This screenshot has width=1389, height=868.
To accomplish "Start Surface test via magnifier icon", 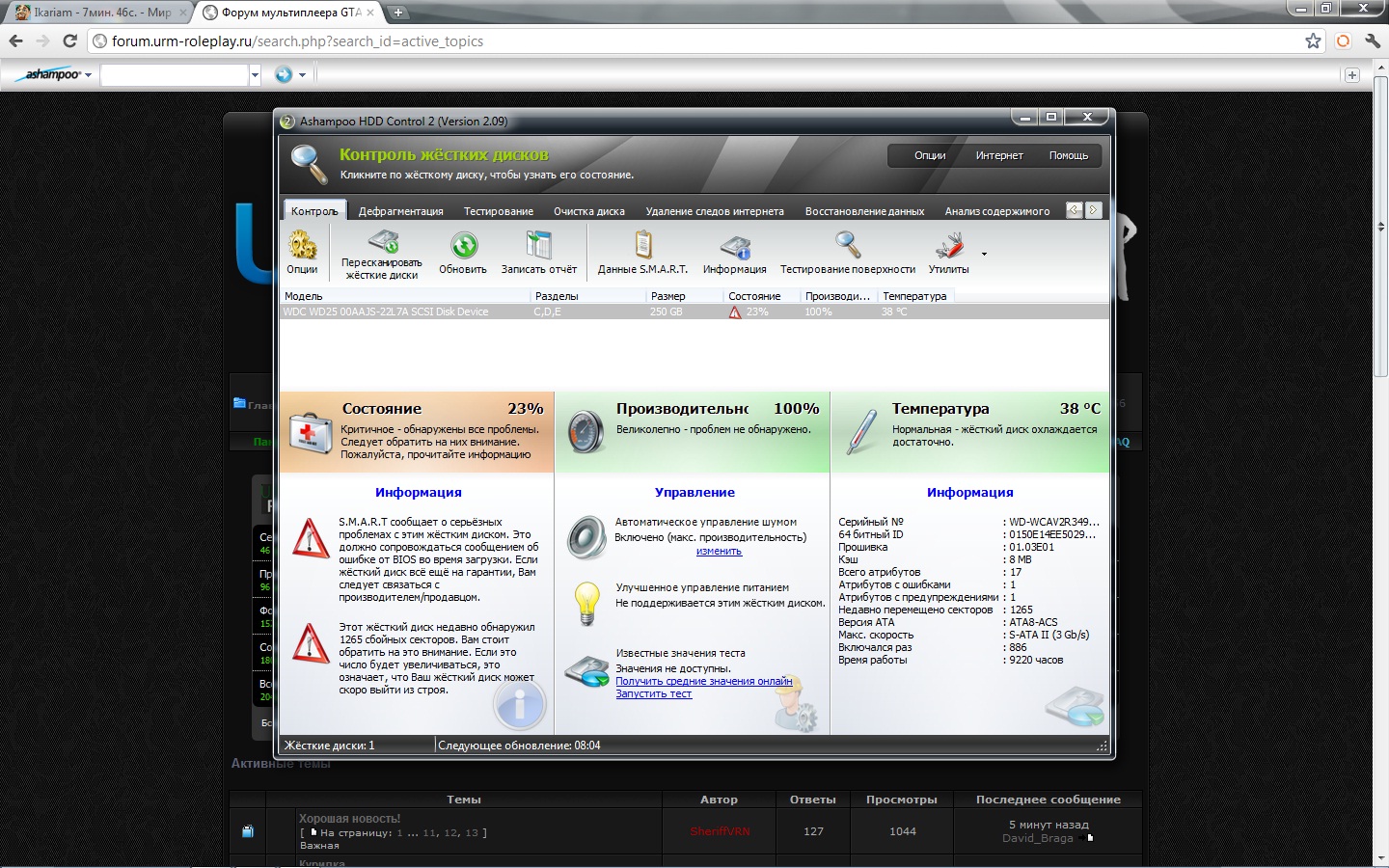I will (x=847, y=246).
